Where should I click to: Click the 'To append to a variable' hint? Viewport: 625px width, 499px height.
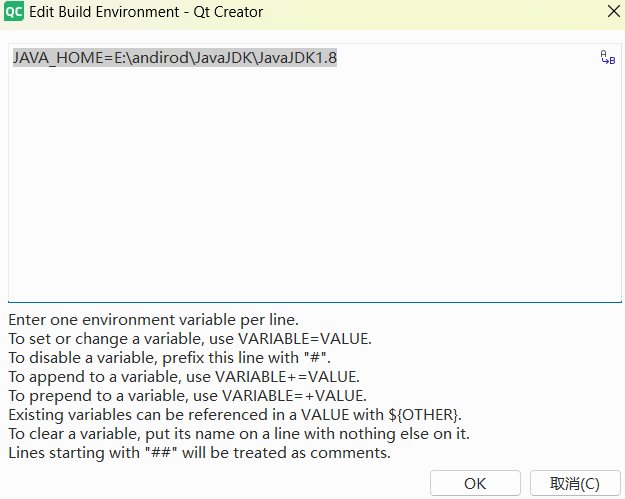[x=184, y=377]
